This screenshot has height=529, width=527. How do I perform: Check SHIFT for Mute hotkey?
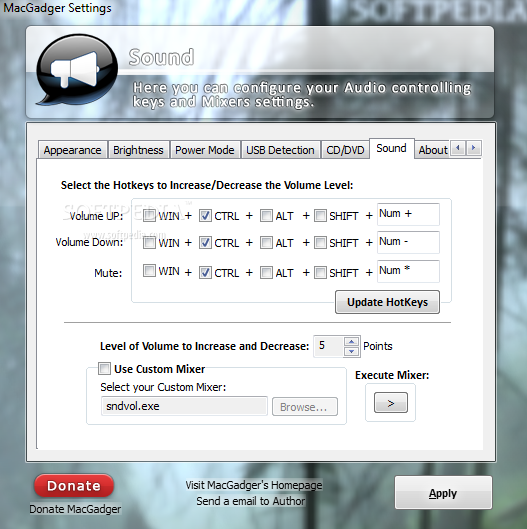[x=320, y=273]
